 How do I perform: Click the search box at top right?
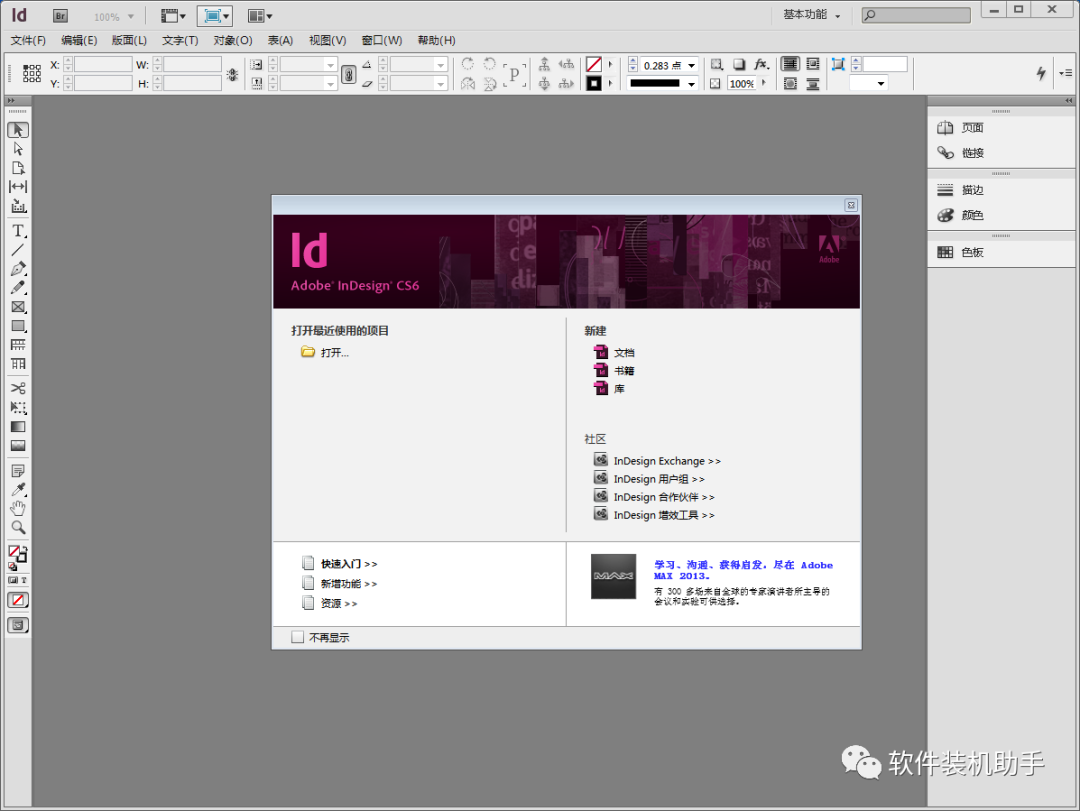pyautogui.click(x=916, y=14)
